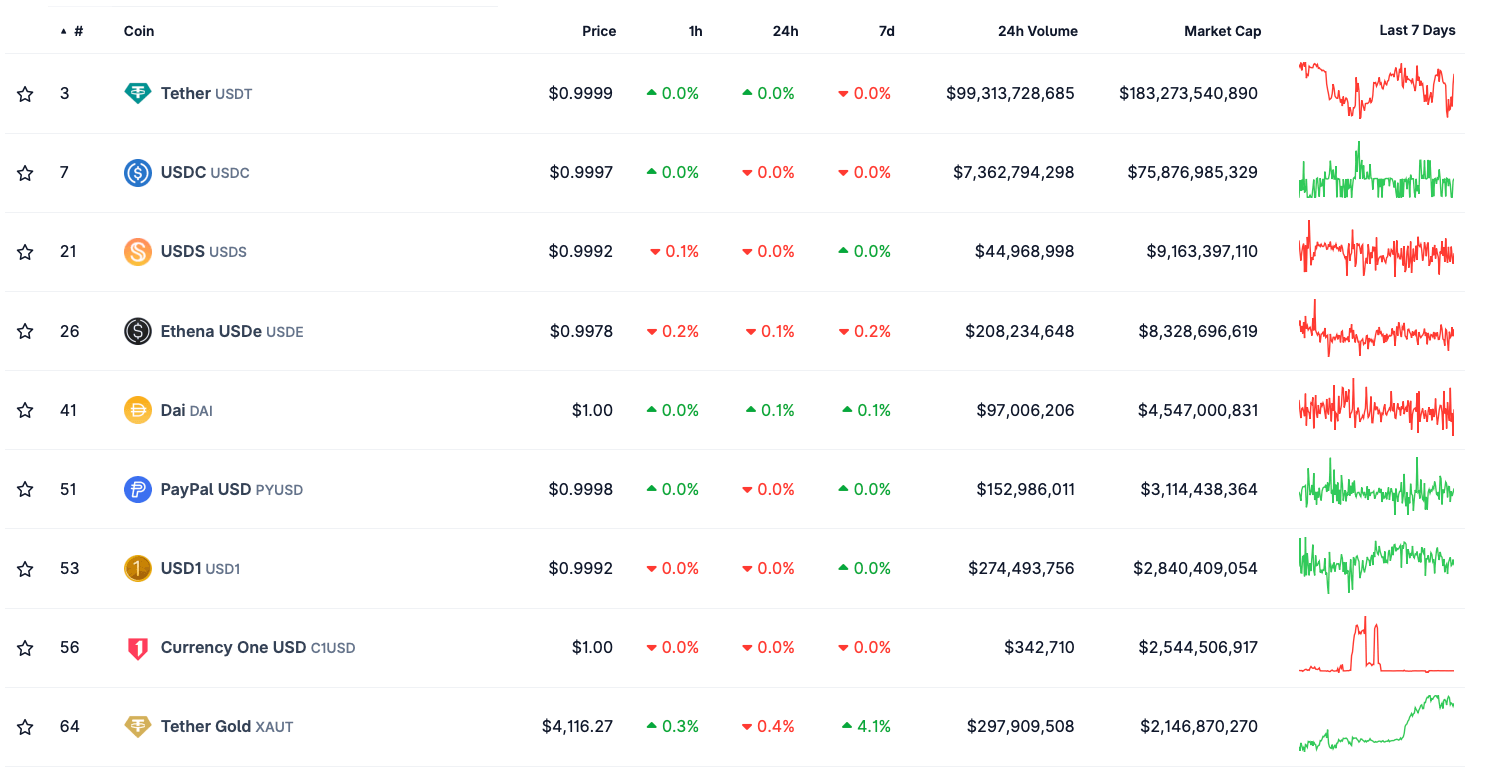
Task: Toggle favorite star for Ethena USDe
Action: [x=25, y=331]
